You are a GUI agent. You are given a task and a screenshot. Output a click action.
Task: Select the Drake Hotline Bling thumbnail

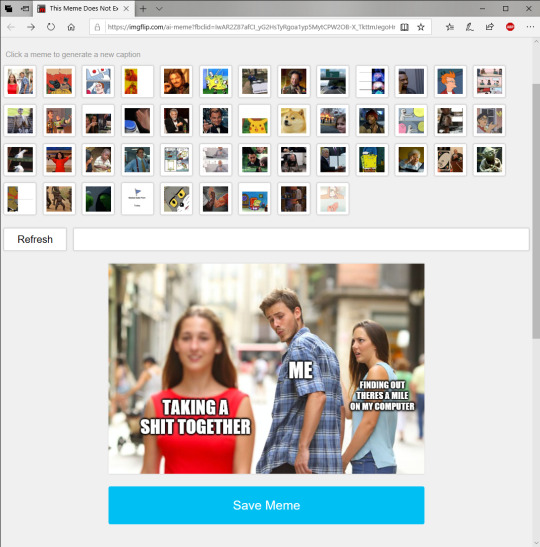tap(137, 81)
